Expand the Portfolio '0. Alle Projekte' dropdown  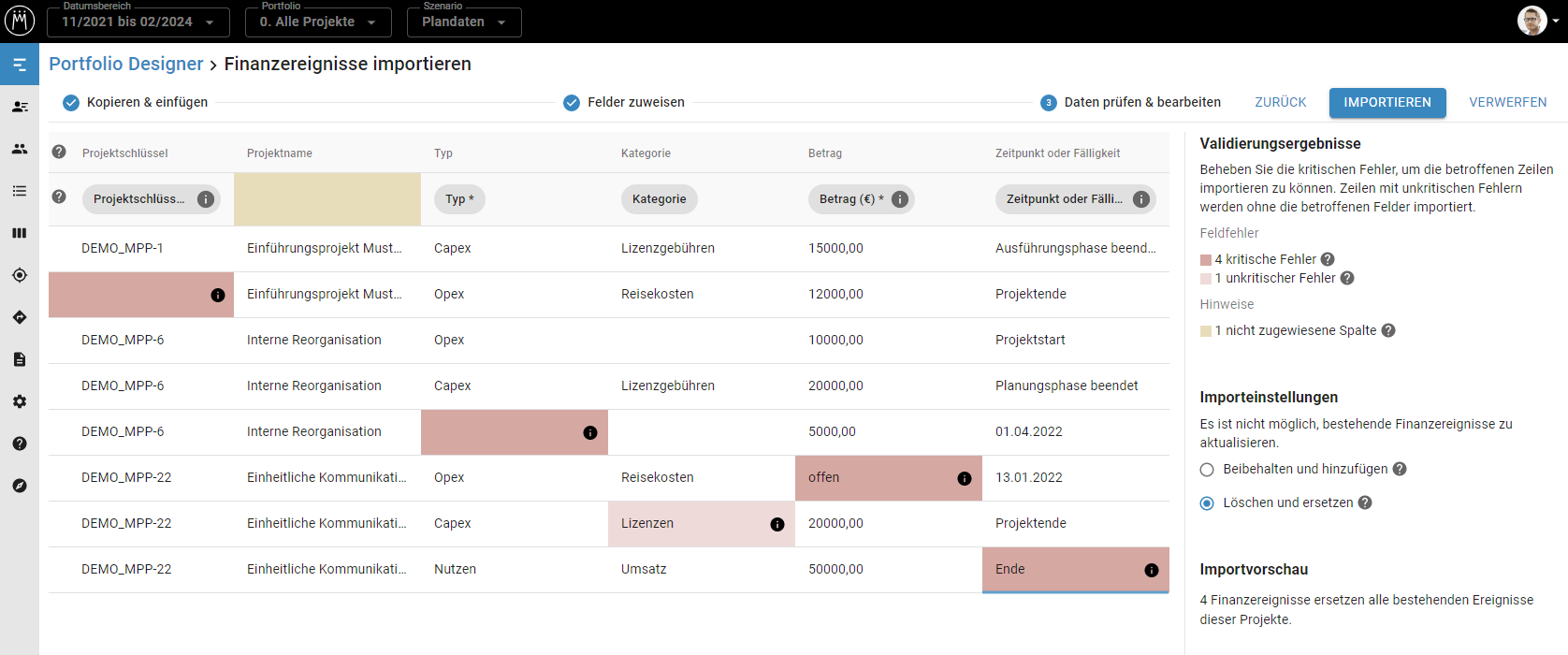point(318,22)
